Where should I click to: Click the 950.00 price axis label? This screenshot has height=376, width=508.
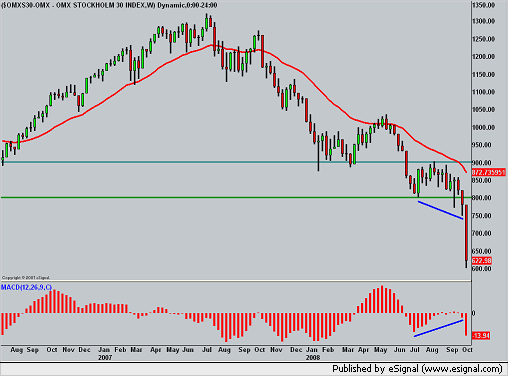[x=482, y=145]
